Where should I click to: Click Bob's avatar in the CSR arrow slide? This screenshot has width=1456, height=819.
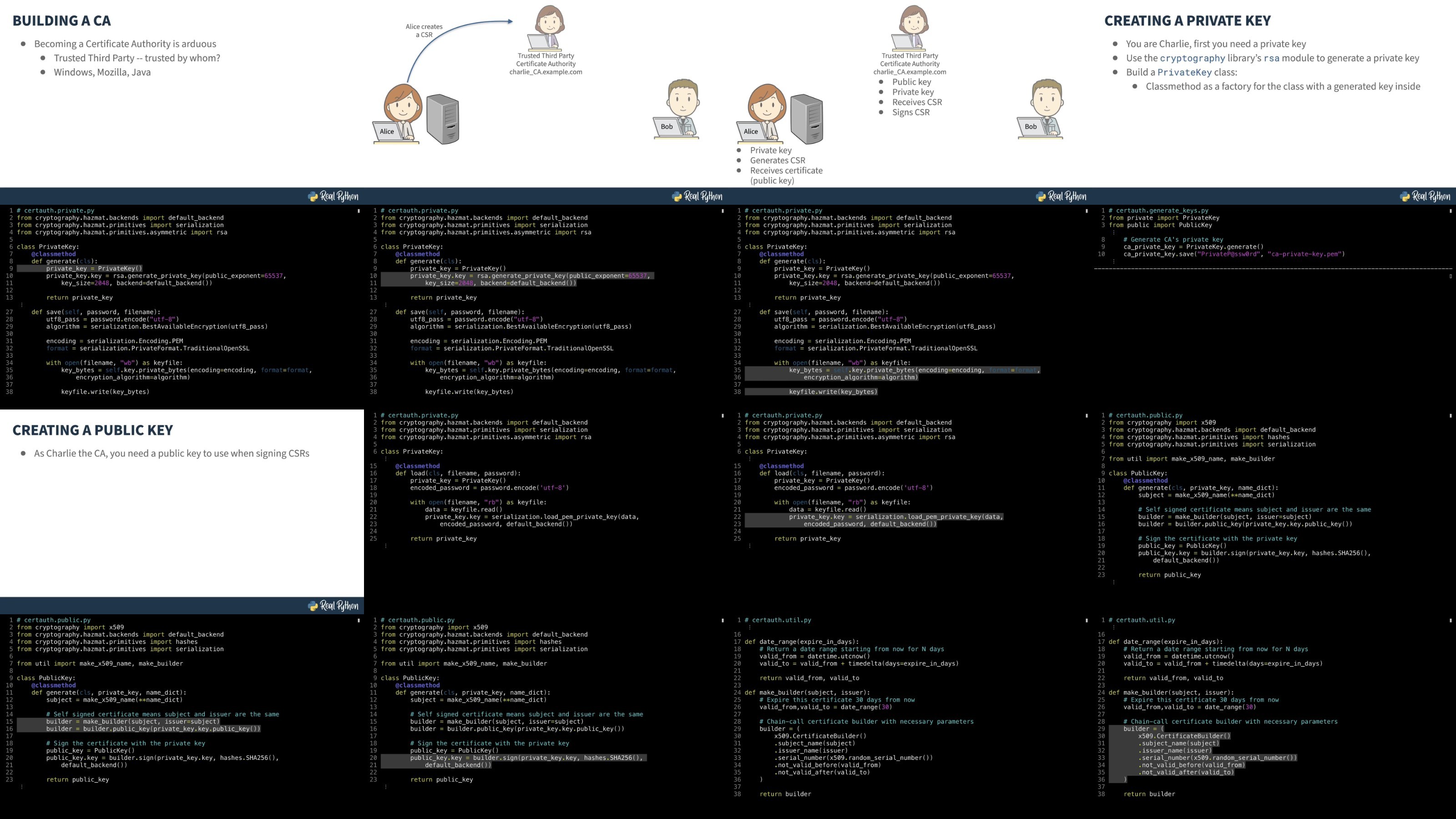tap(677, 109)
